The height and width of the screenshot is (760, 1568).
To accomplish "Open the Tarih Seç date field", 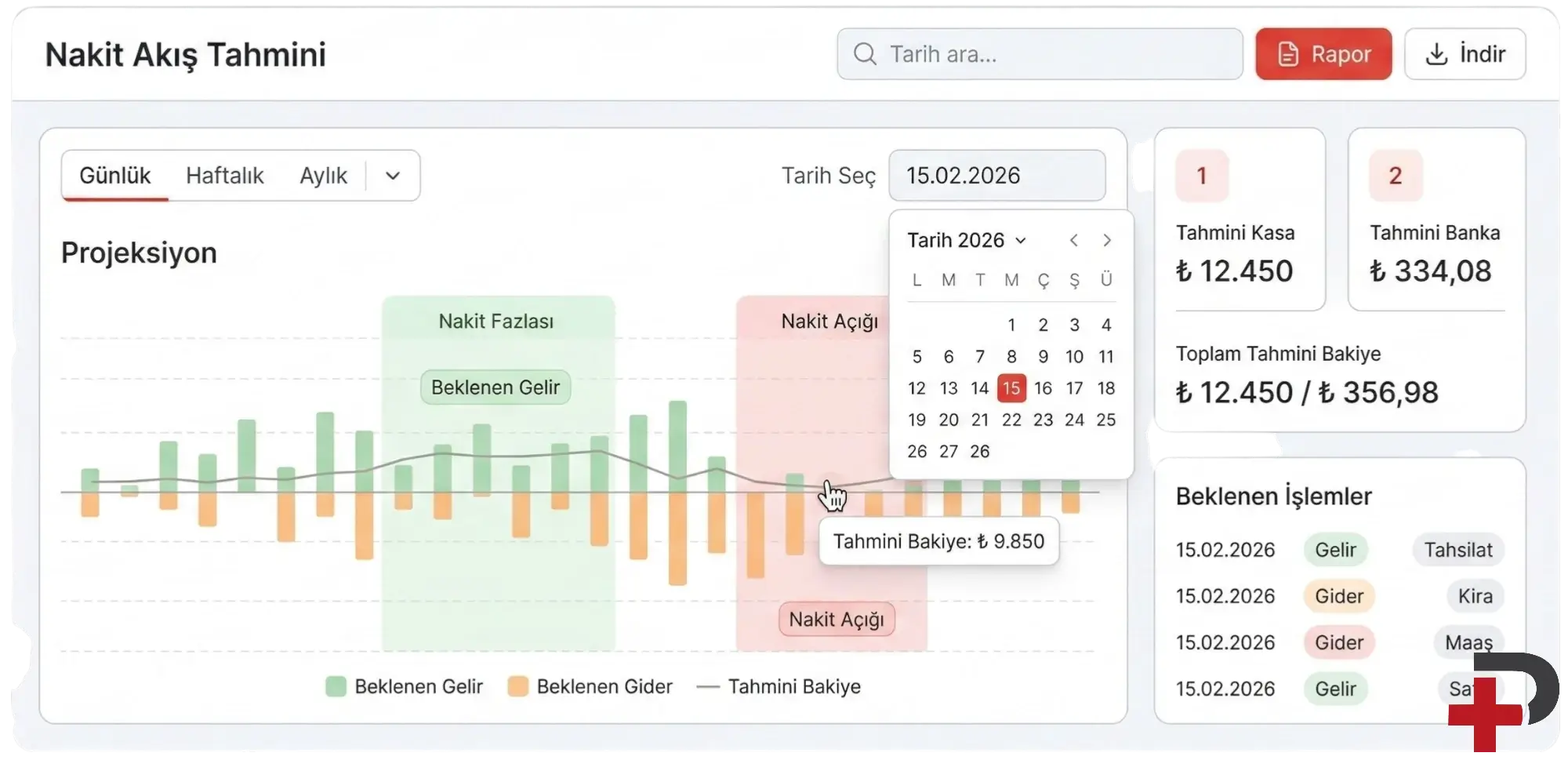I will tap(996, 176).
